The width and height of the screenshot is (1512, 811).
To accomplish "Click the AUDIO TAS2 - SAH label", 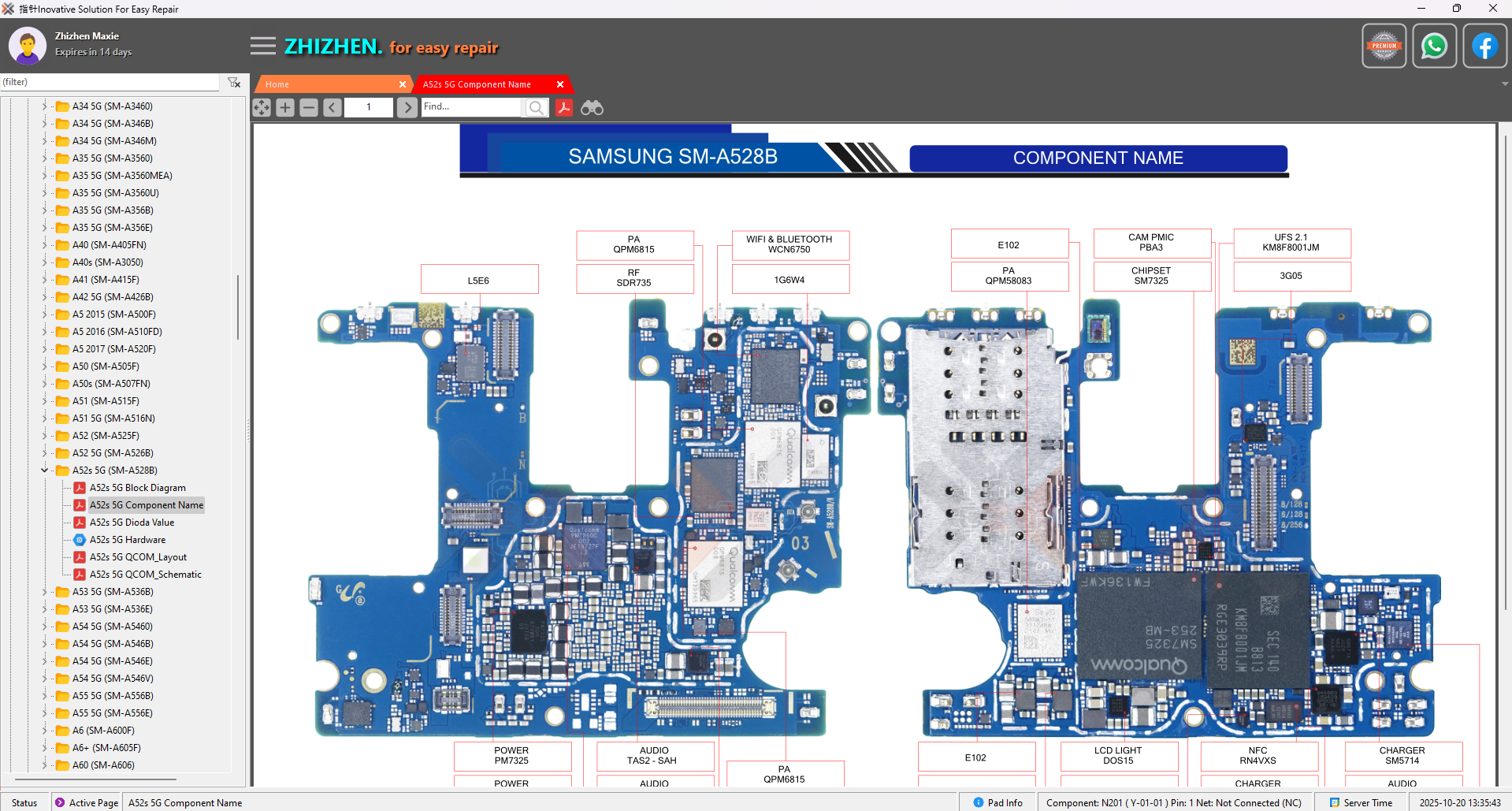I will click(x=654, y=756).
